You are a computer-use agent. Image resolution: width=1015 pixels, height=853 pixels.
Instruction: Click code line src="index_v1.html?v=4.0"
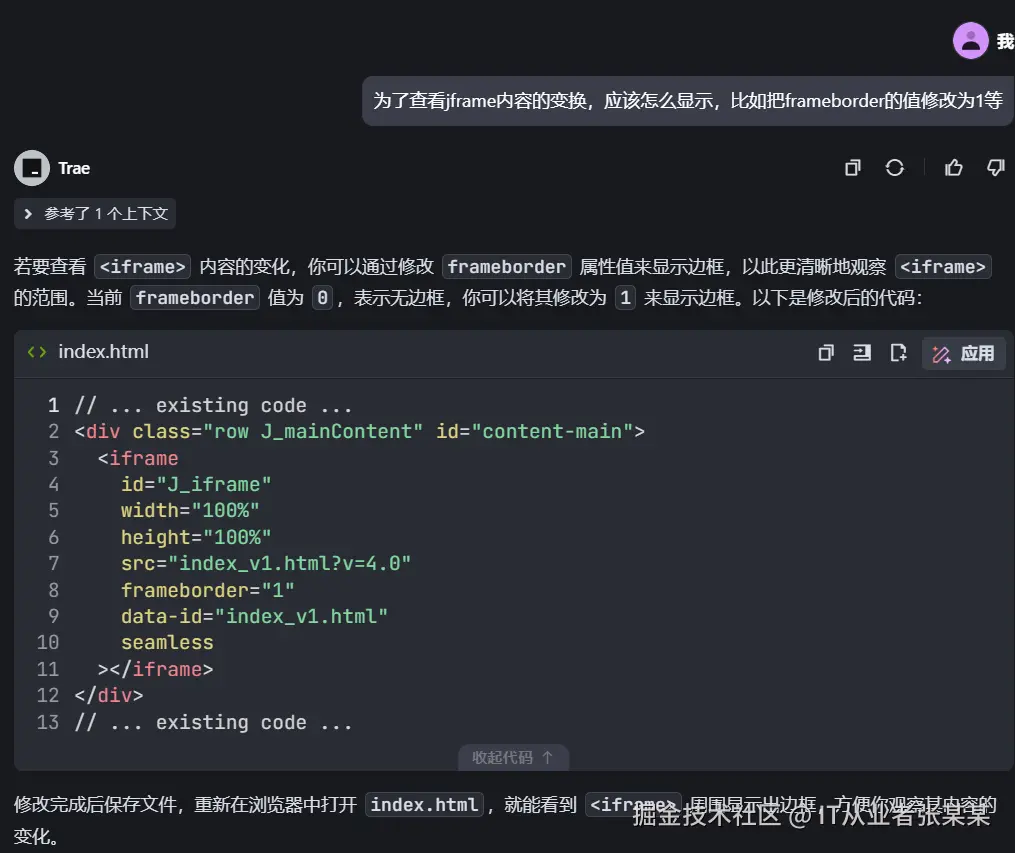tap(265, 564)
